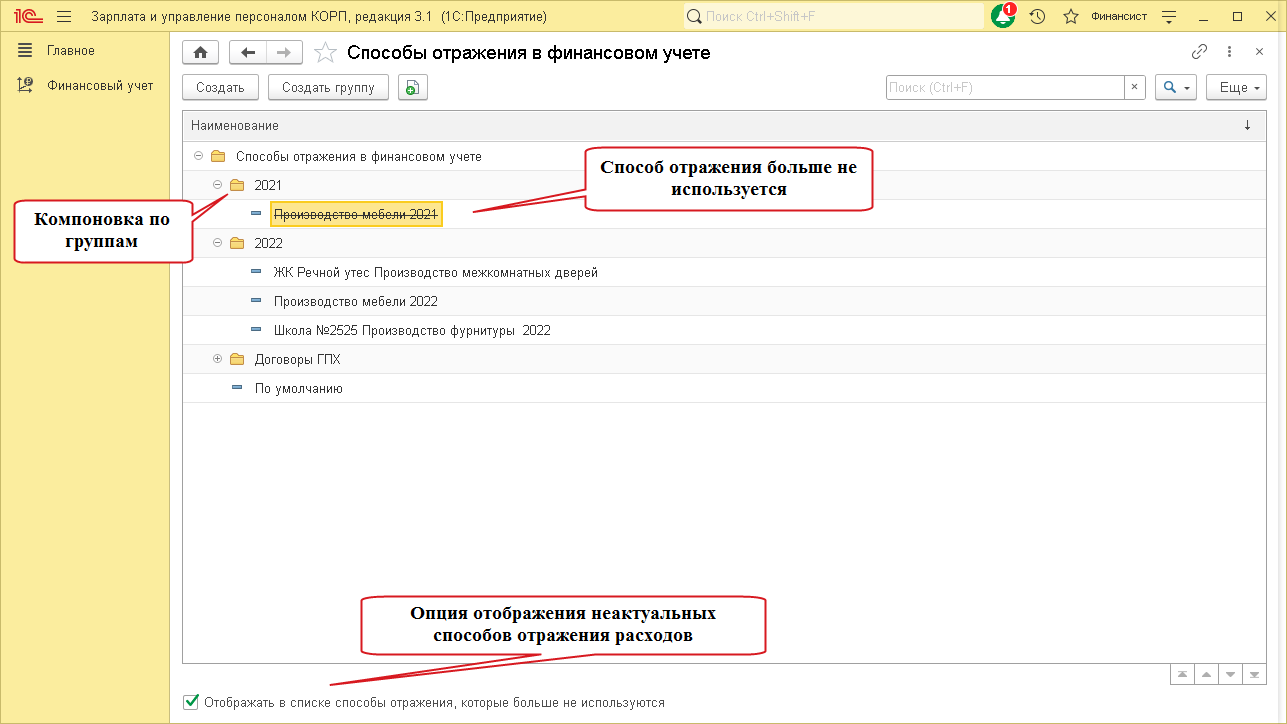Open Финансовый учет section
1287x724 pixels.
(100, 85)
